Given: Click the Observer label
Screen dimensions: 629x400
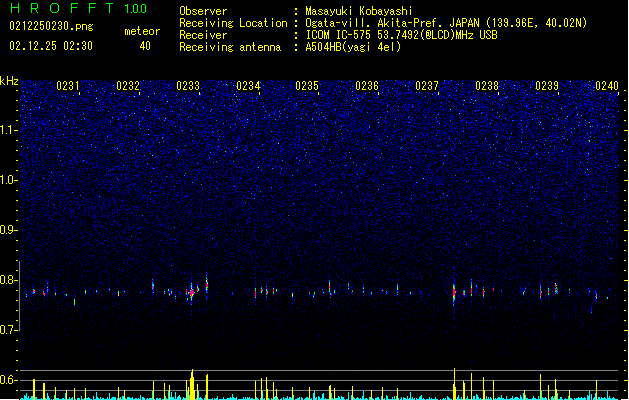Looking at the screenshot, I should tap(203, 11).
